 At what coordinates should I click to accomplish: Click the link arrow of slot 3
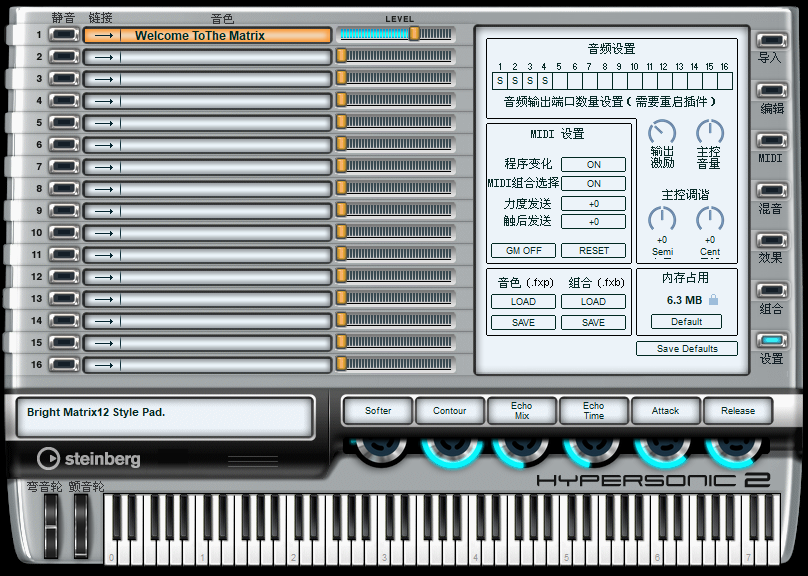pyautogui.click(x=104, y=79)
